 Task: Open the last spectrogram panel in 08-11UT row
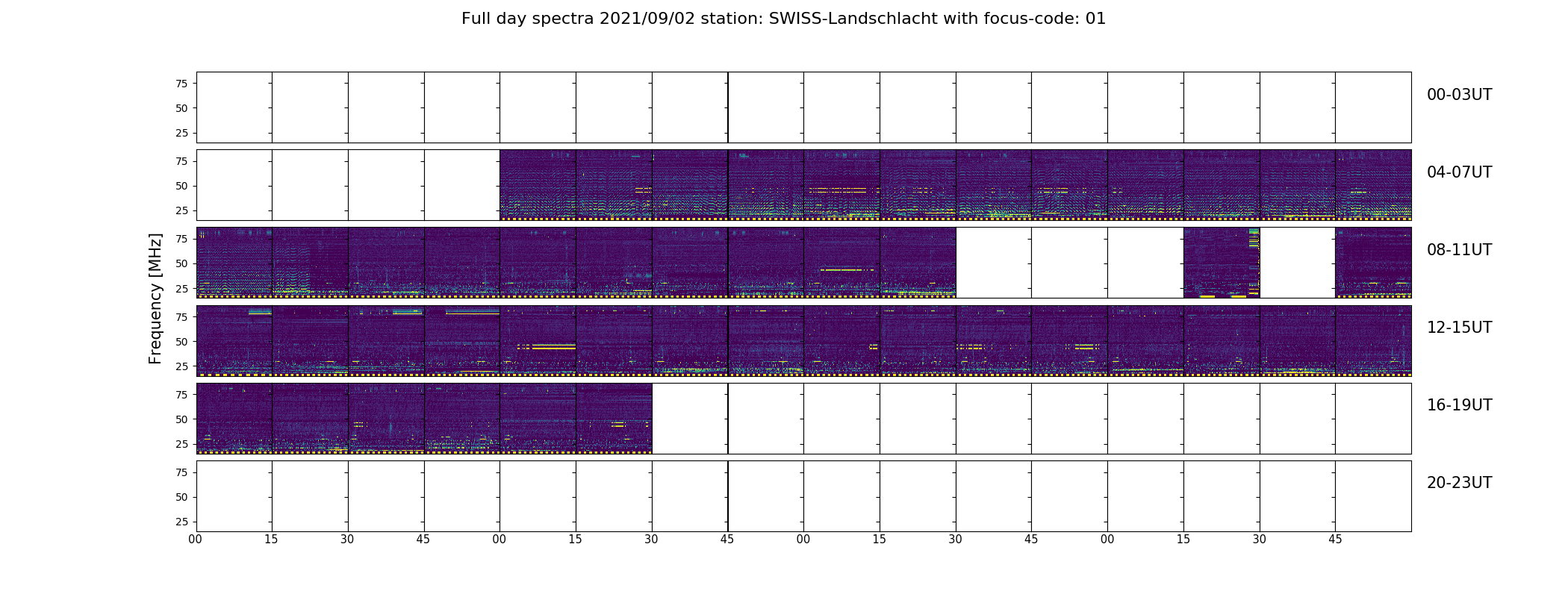click(x=1373, y=263)
